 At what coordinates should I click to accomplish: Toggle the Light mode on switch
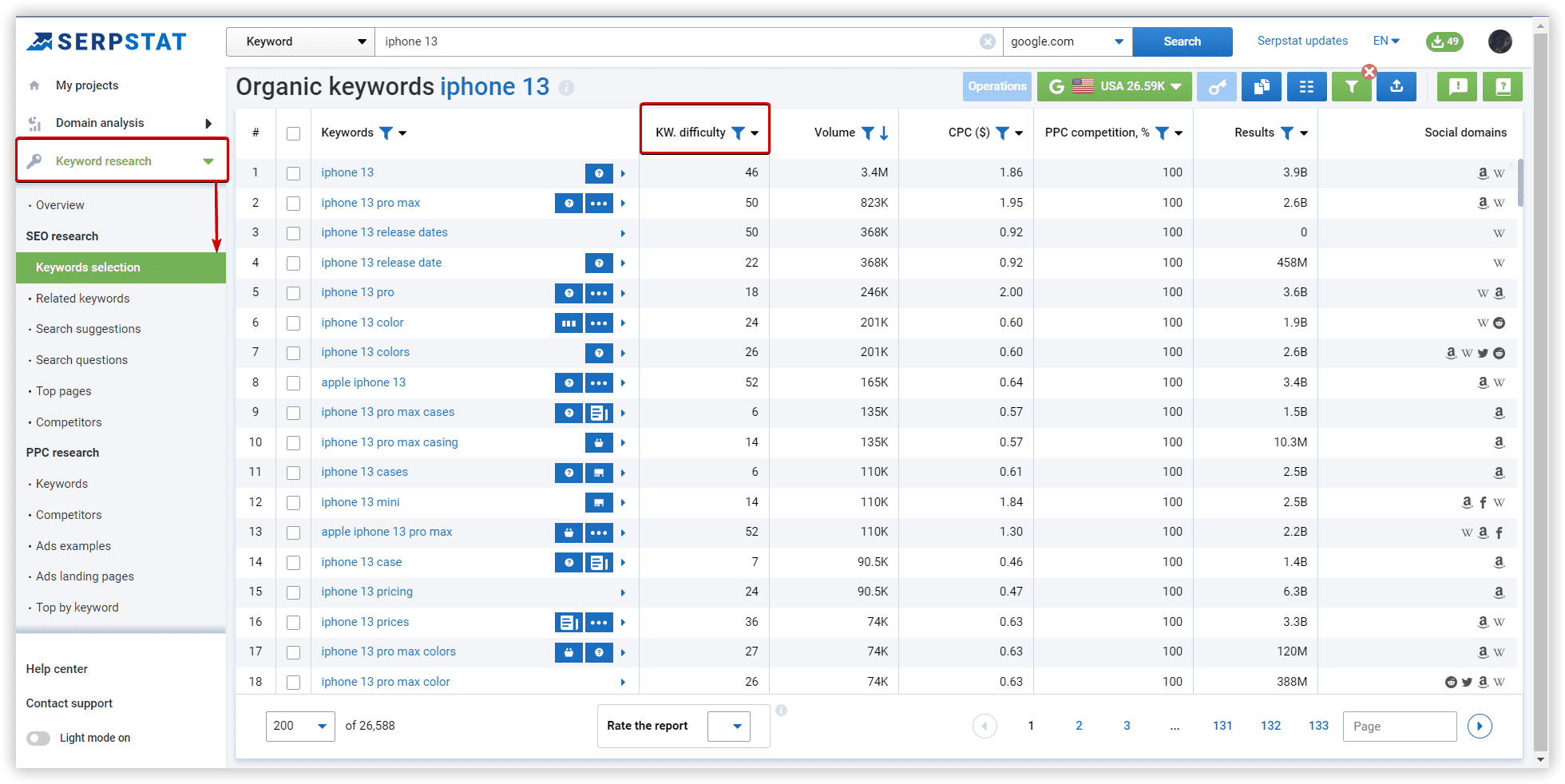pos(38,738)
